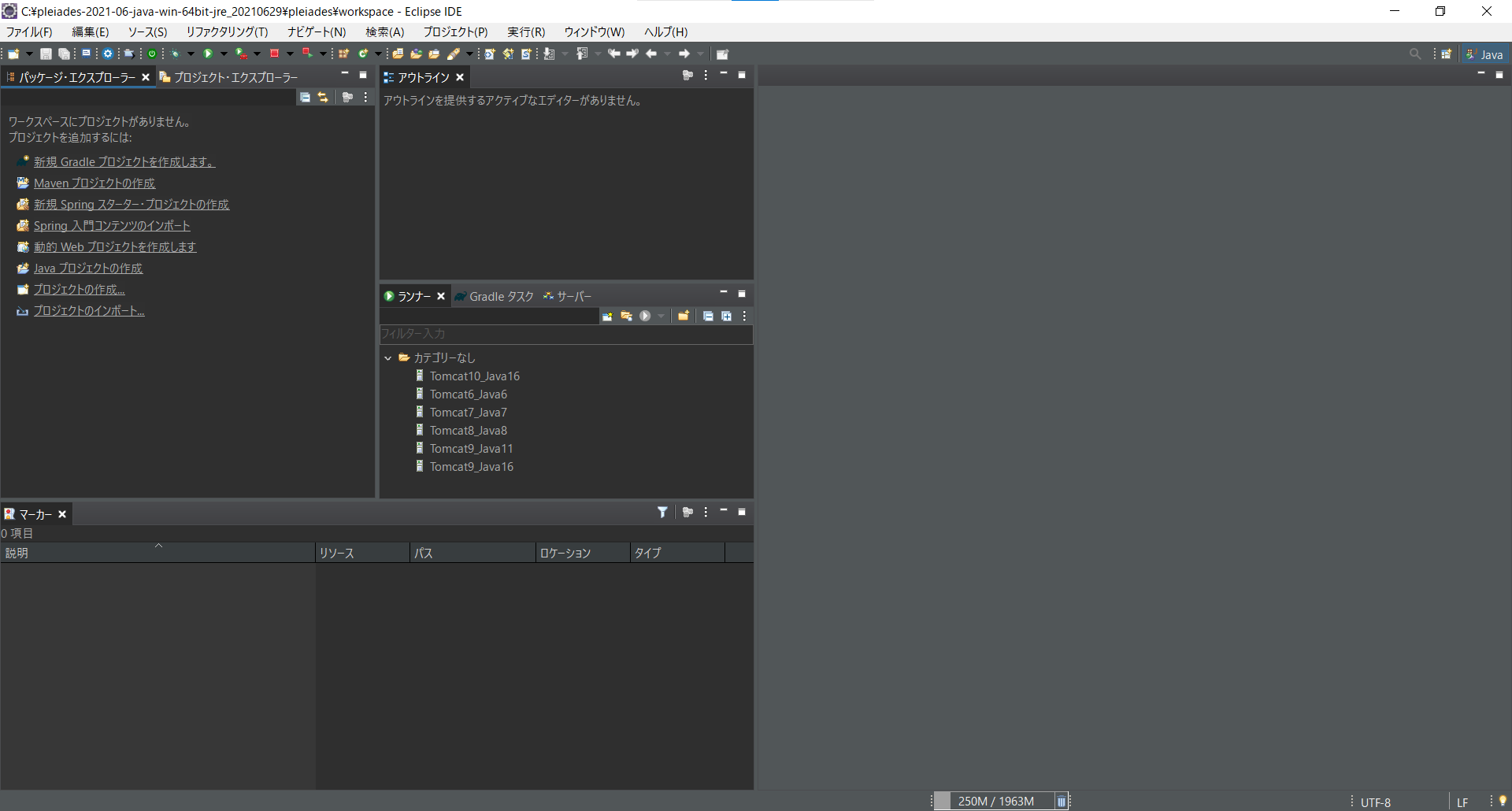The width and height of the screenshot is (1512, 811).
Task: Click the Forward navigation arrow in toolbar
Action: tap(684, 54)
